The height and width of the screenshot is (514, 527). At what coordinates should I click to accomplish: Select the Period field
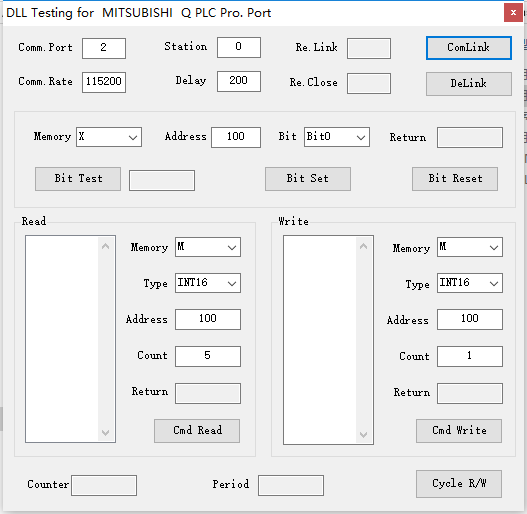(291, 485)
